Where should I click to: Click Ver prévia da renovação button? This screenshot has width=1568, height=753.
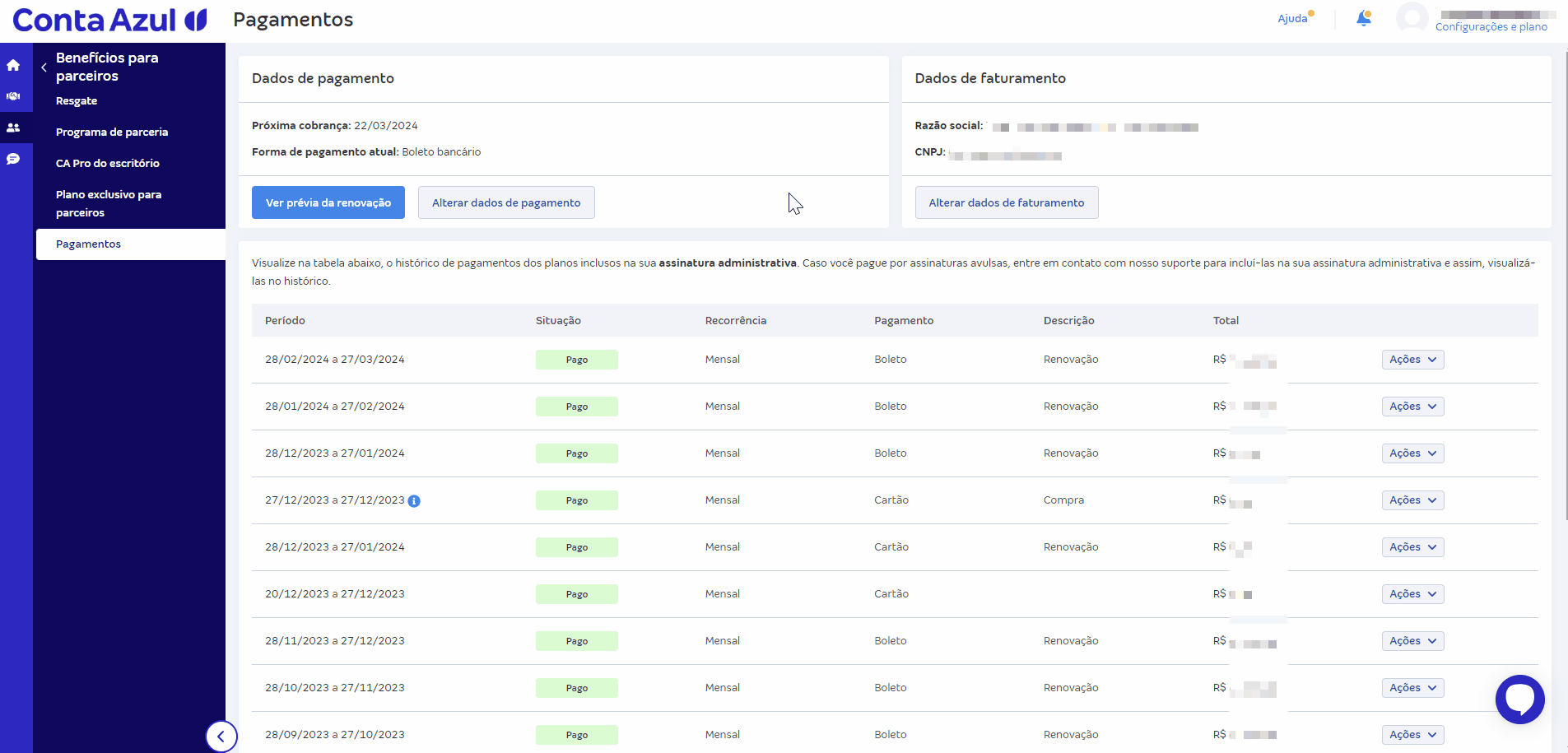(328, 202)
